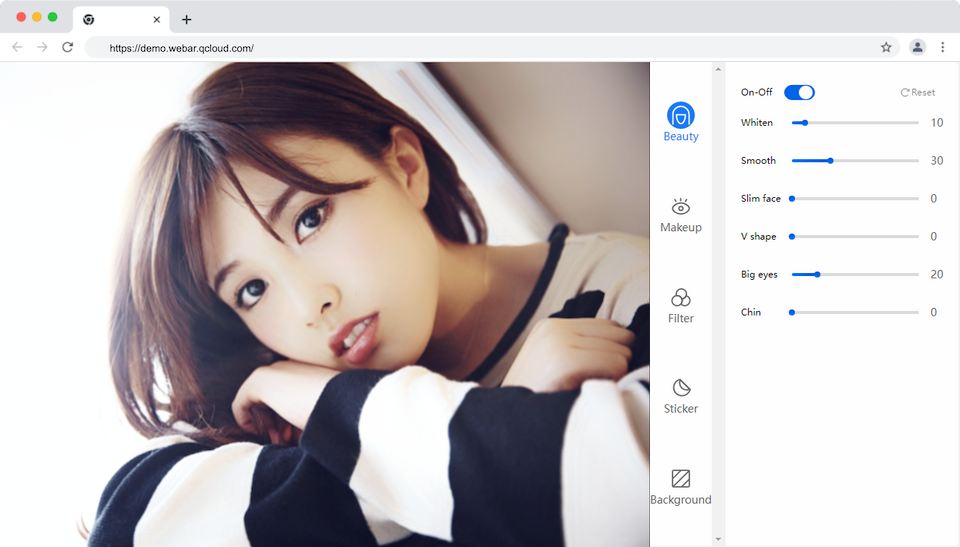960x547 pixels.
Task: Reset all beauty settings
Action: (917, 92)
